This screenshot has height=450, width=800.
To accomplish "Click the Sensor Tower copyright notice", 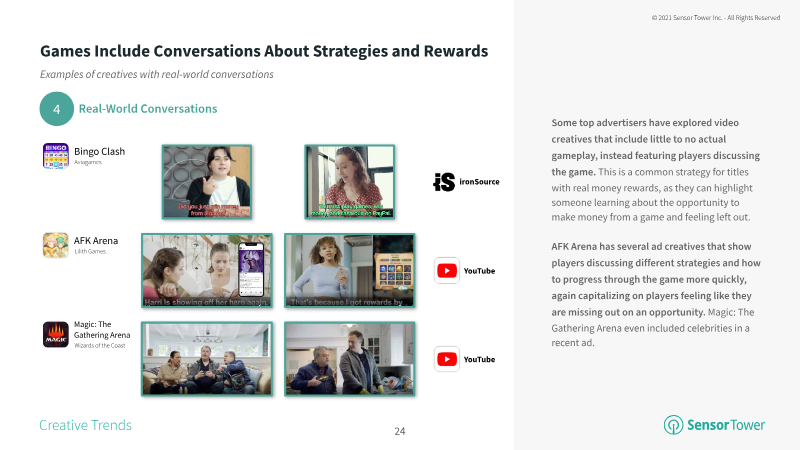I will [x=716, y=17].
